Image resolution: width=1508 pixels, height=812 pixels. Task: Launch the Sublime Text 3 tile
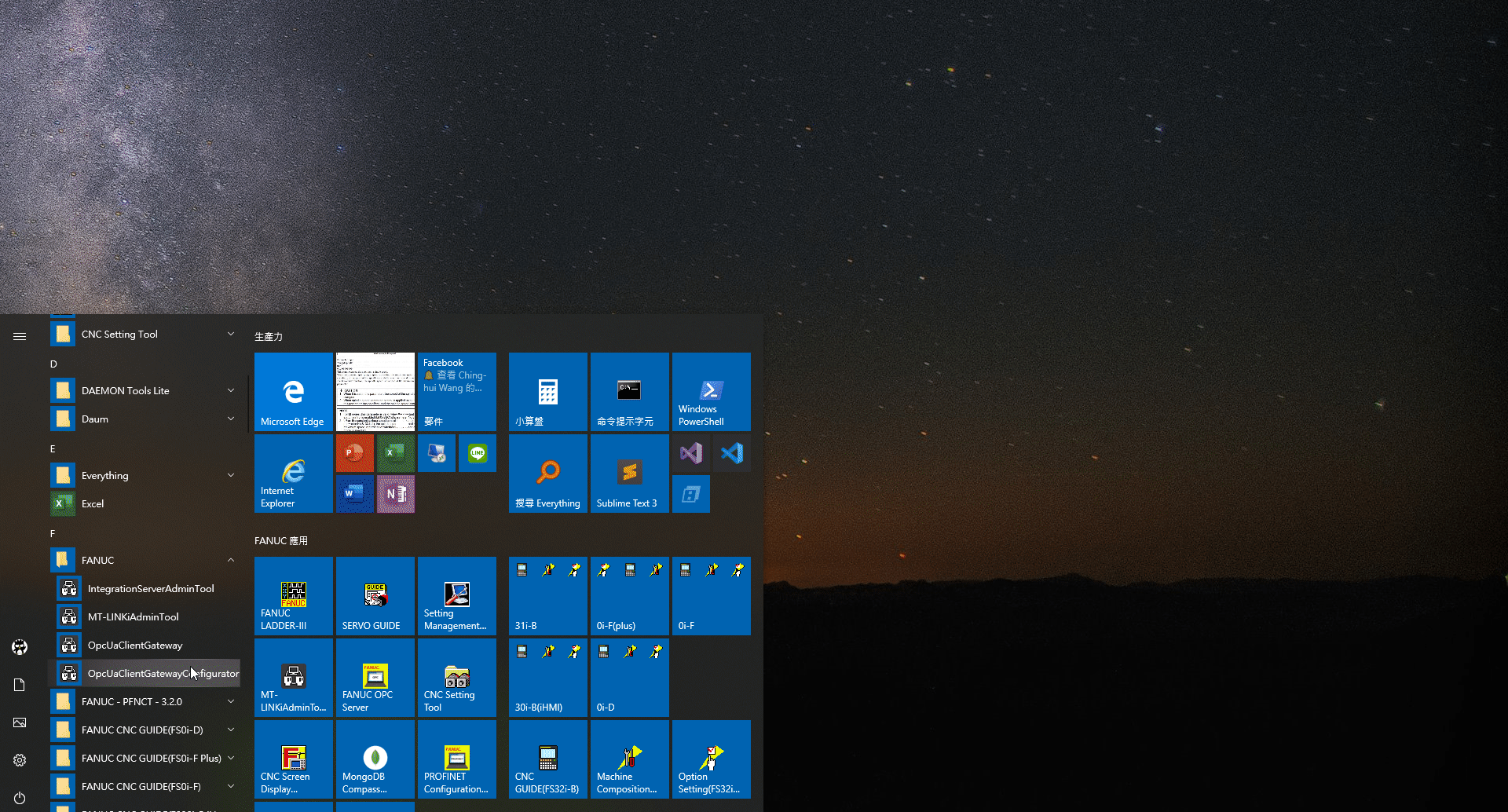629,473
